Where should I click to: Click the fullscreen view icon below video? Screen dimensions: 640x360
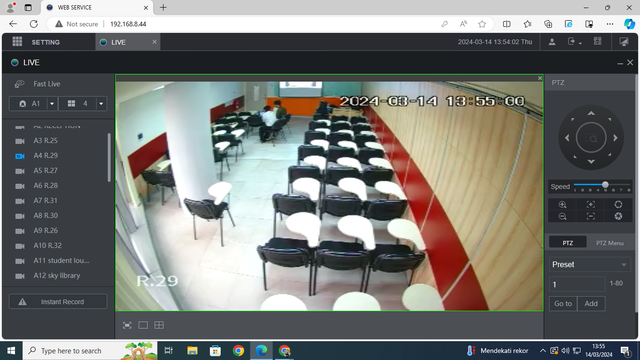pyautogui.click(x=127, y=325)
